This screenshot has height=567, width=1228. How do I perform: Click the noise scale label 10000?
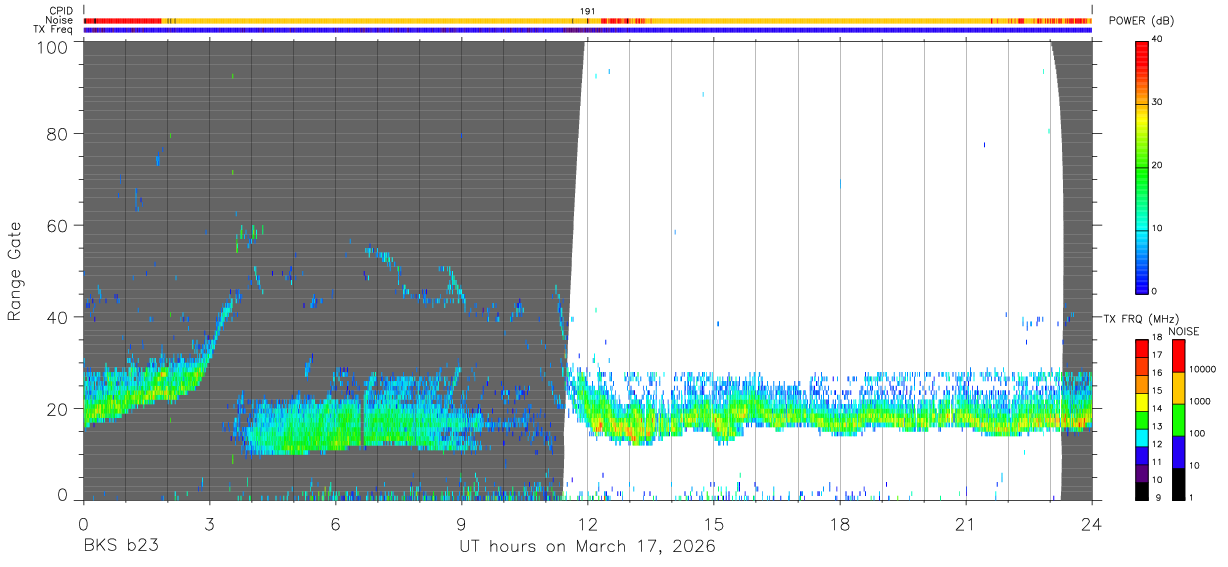click(1204, 369)
